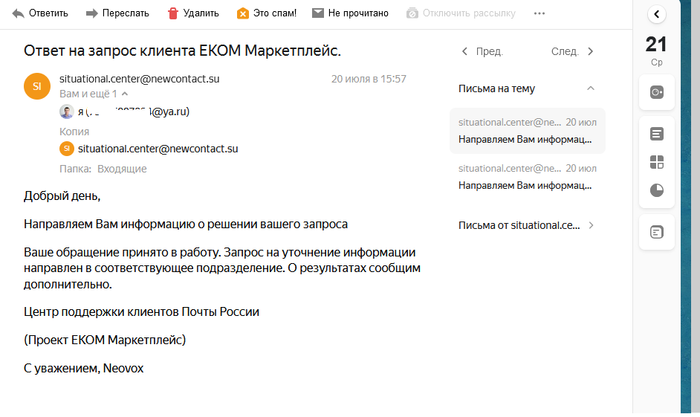Click the orange spam icon
The width and height of the screenshot is (700, 417).
point(242,13)
